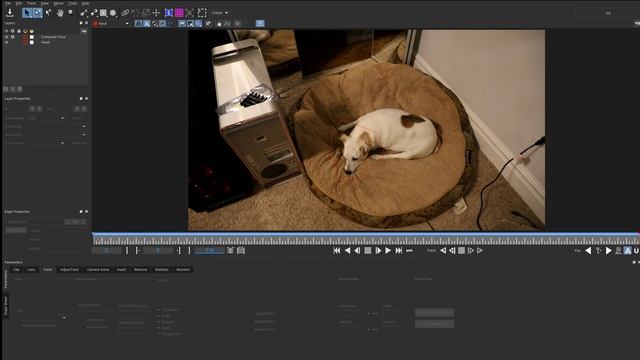Toggle the magenta Show Planar Grid icon
The image size is (640, 360).
coord(179,13)
